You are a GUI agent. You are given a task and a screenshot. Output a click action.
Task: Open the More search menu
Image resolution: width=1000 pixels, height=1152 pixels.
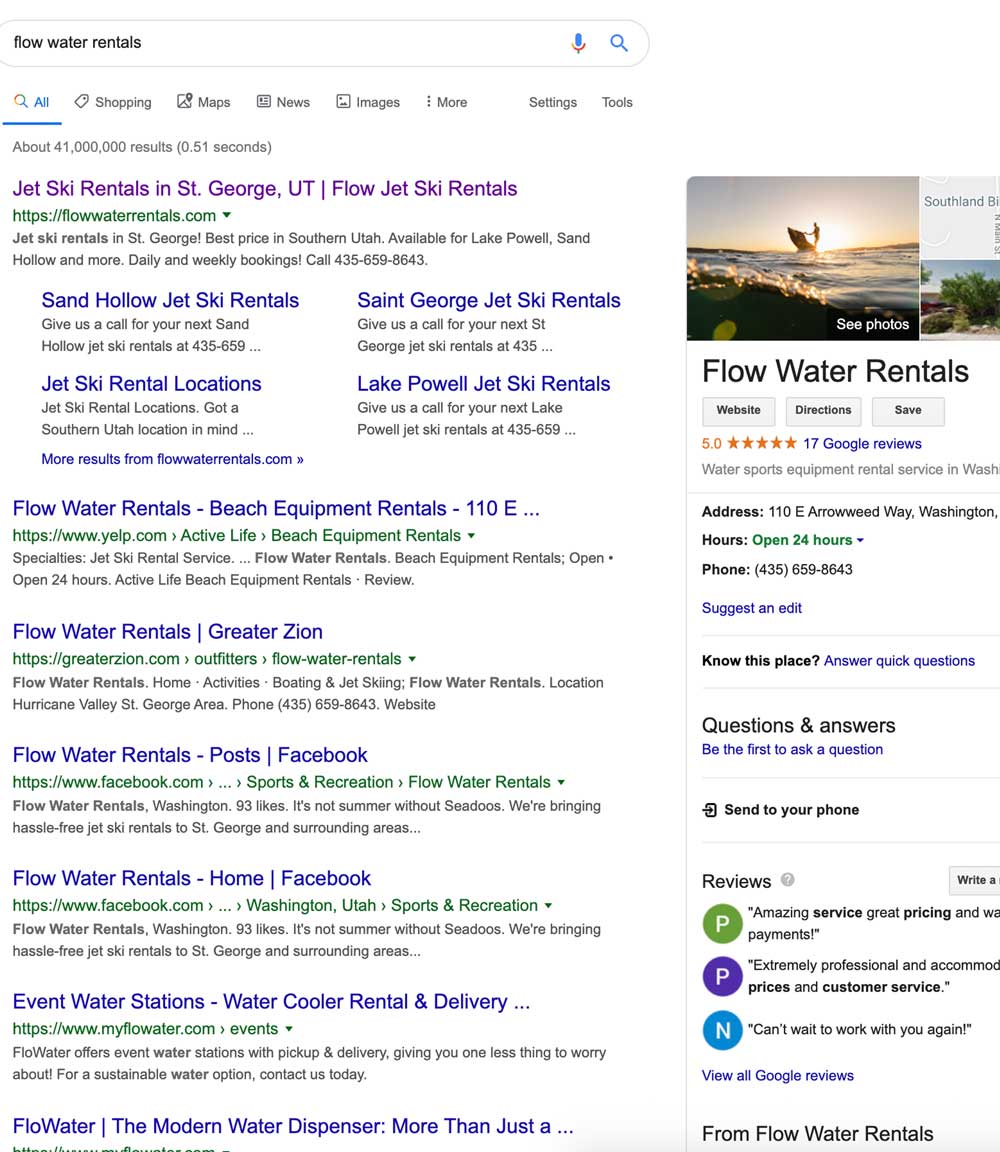(446, 102)
